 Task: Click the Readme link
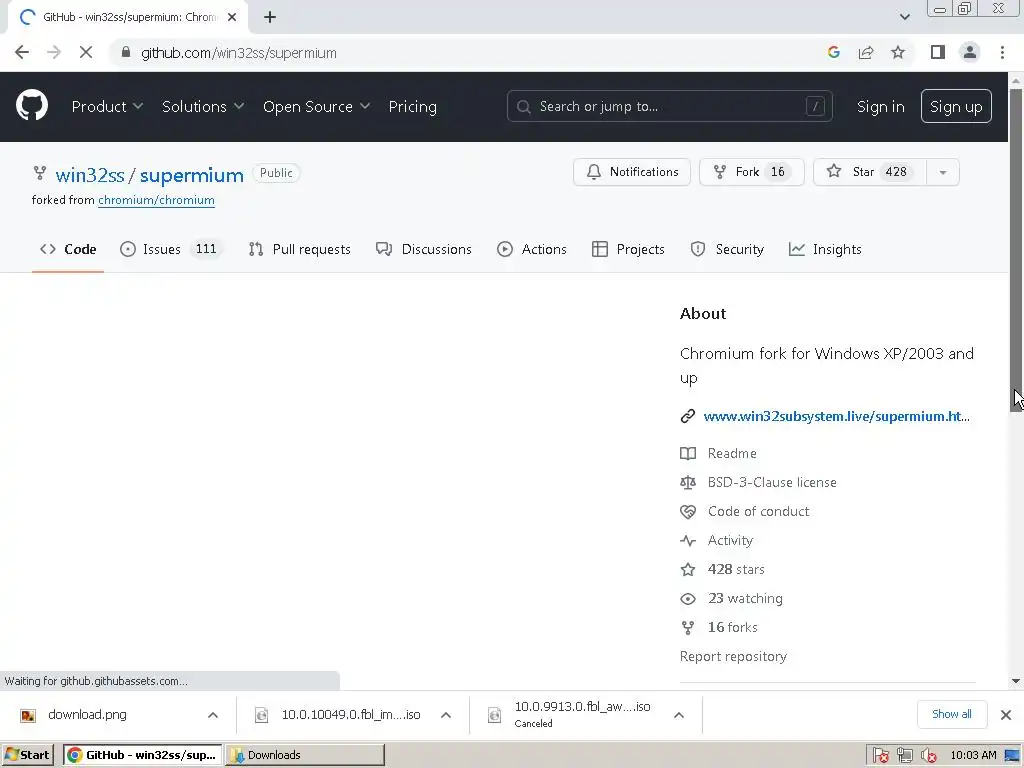click(x=731, y=453)
